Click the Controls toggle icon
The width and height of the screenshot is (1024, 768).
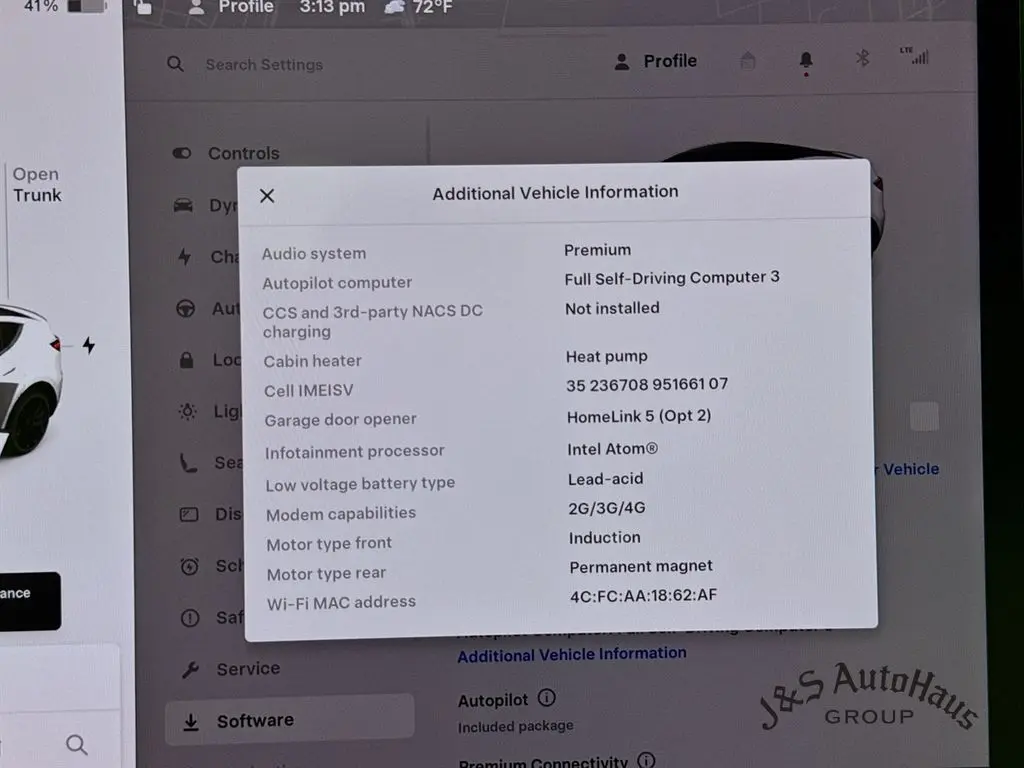182,153
